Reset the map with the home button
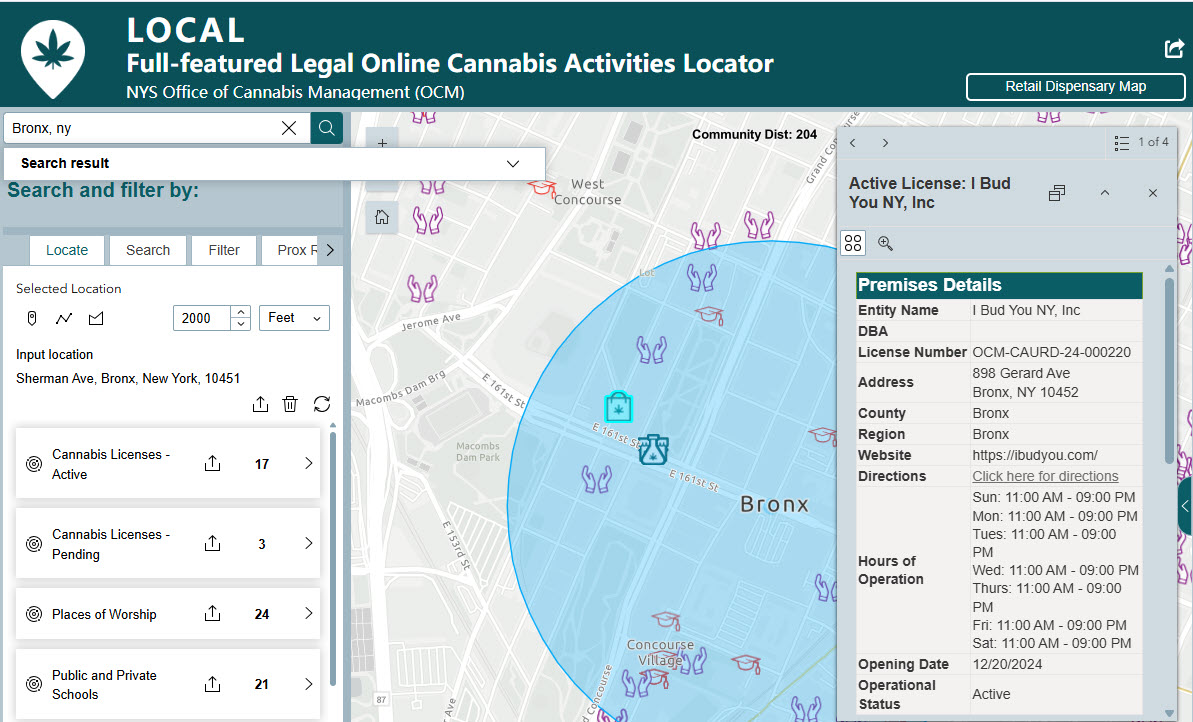 (x=382, y=218)
